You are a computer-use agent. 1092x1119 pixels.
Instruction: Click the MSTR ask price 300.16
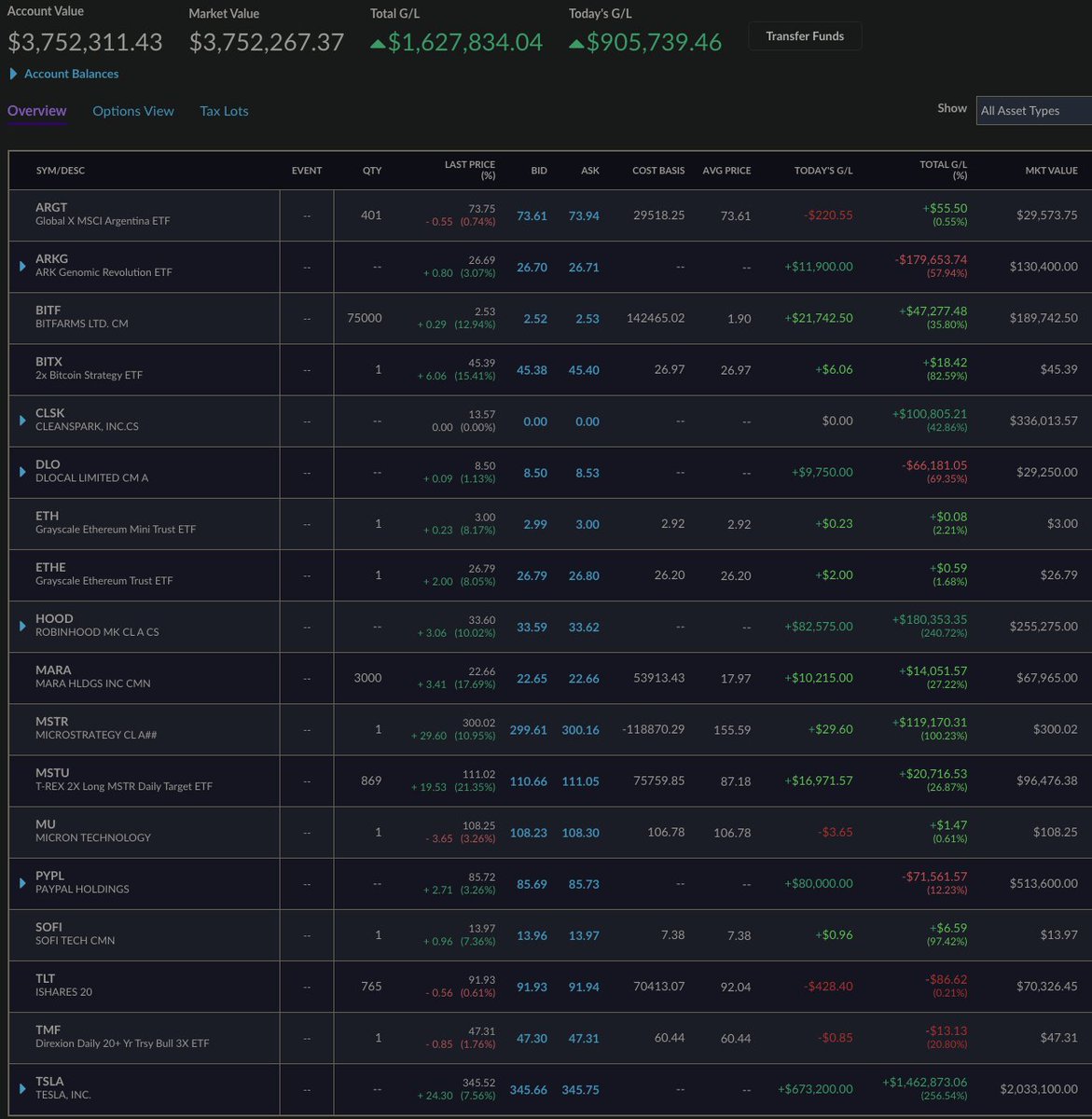581,729
